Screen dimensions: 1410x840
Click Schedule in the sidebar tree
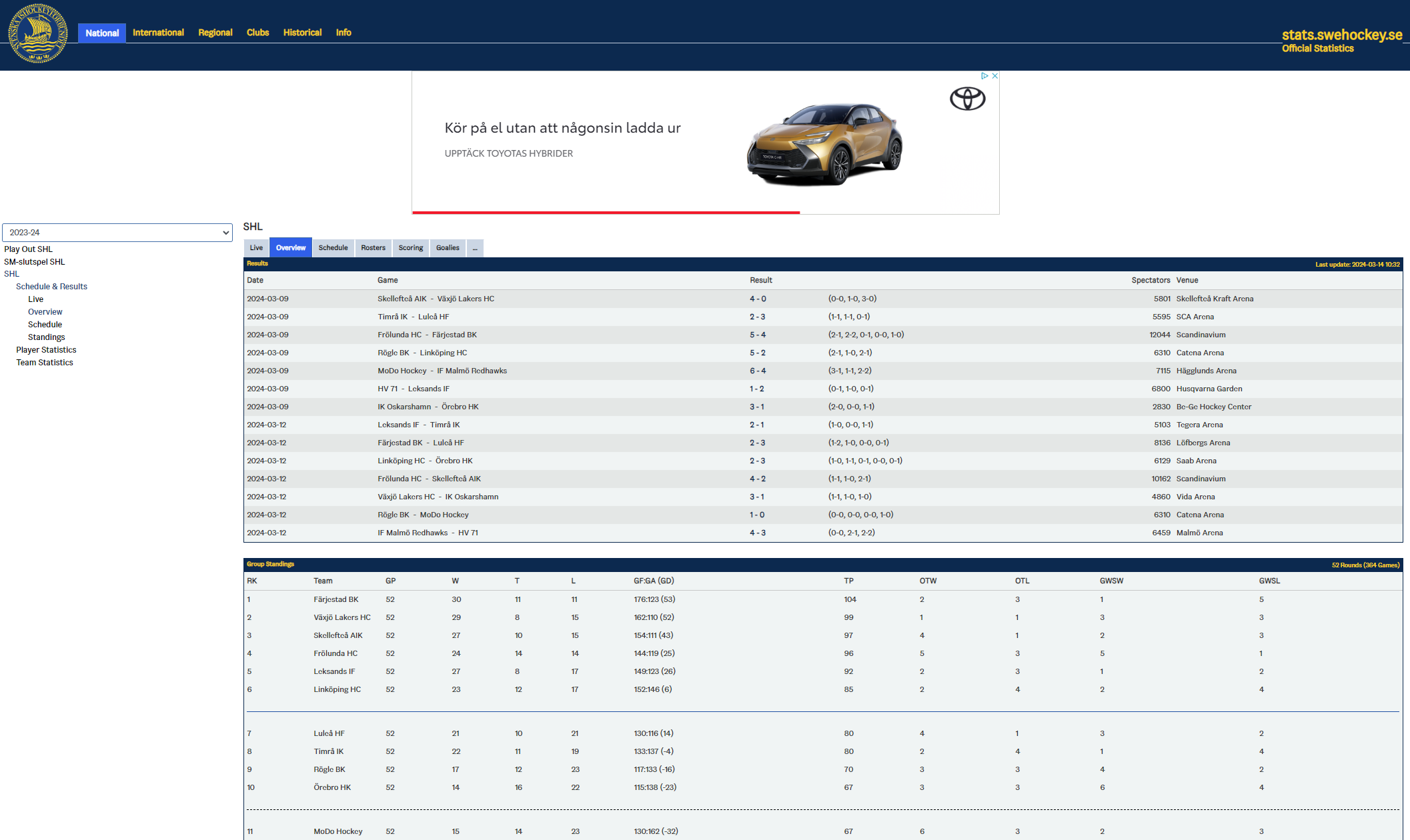(45, 325)
